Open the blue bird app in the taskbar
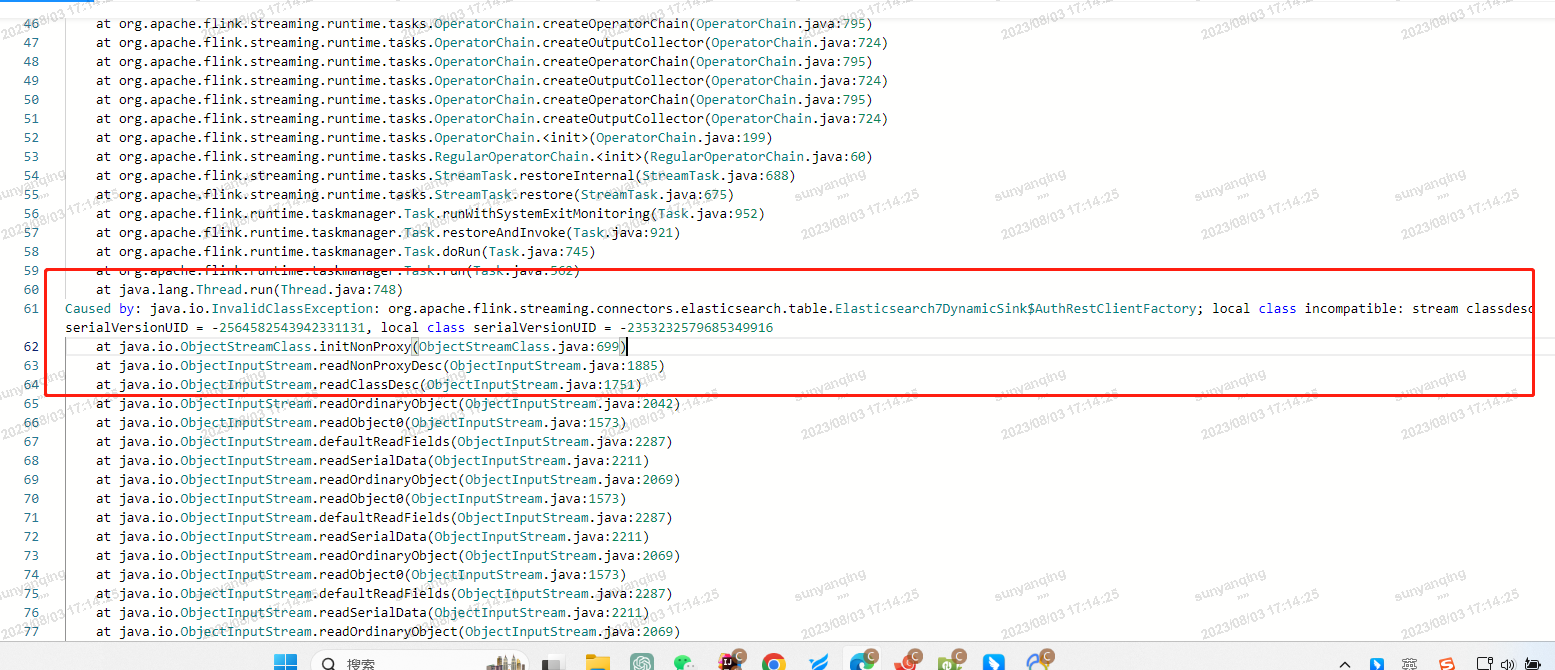Image resolution: width=1555 pixels, height=670 pixels. point(817,663)
